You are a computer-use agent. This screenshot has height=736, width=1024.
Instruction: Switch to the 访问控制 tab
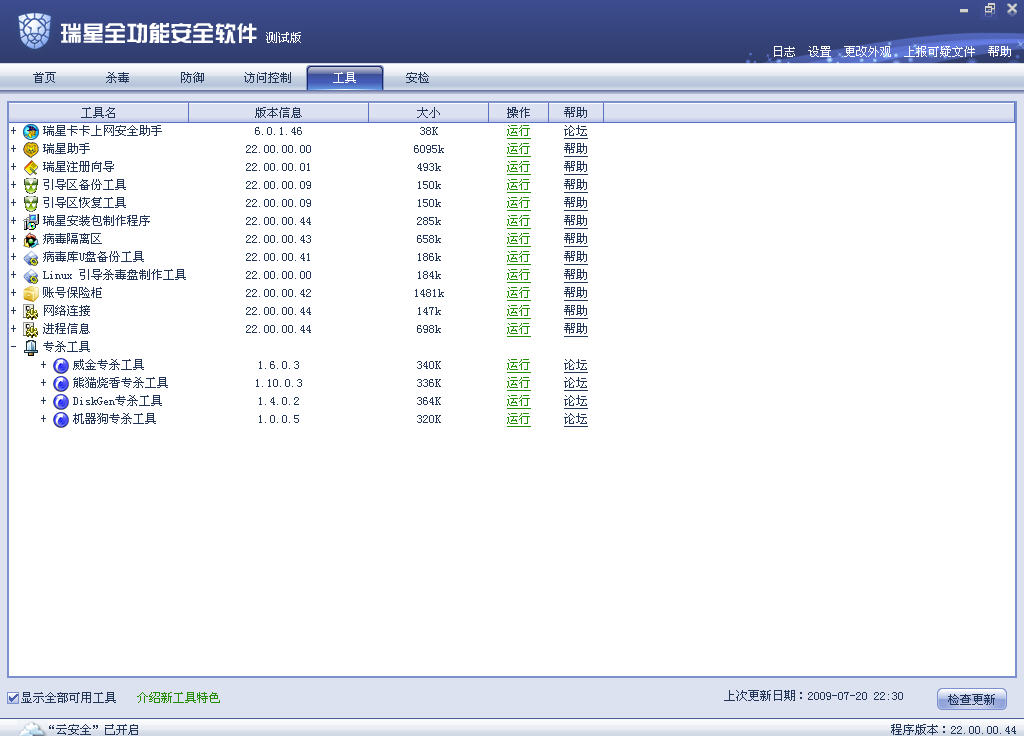point(267,78)
